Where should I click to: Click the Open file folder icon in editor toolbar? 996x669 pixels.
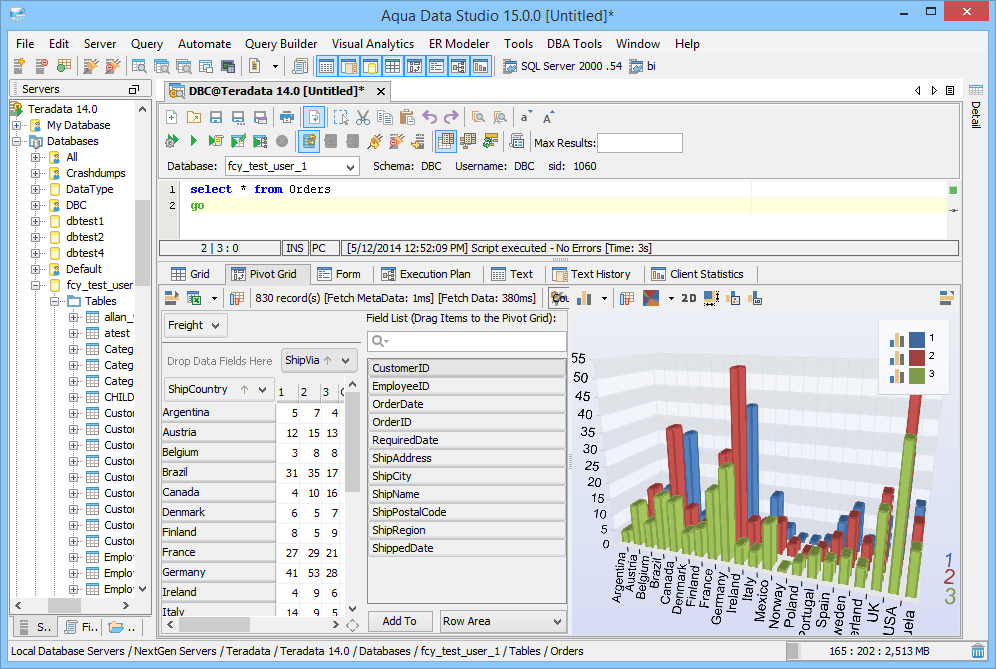(194, 117)
